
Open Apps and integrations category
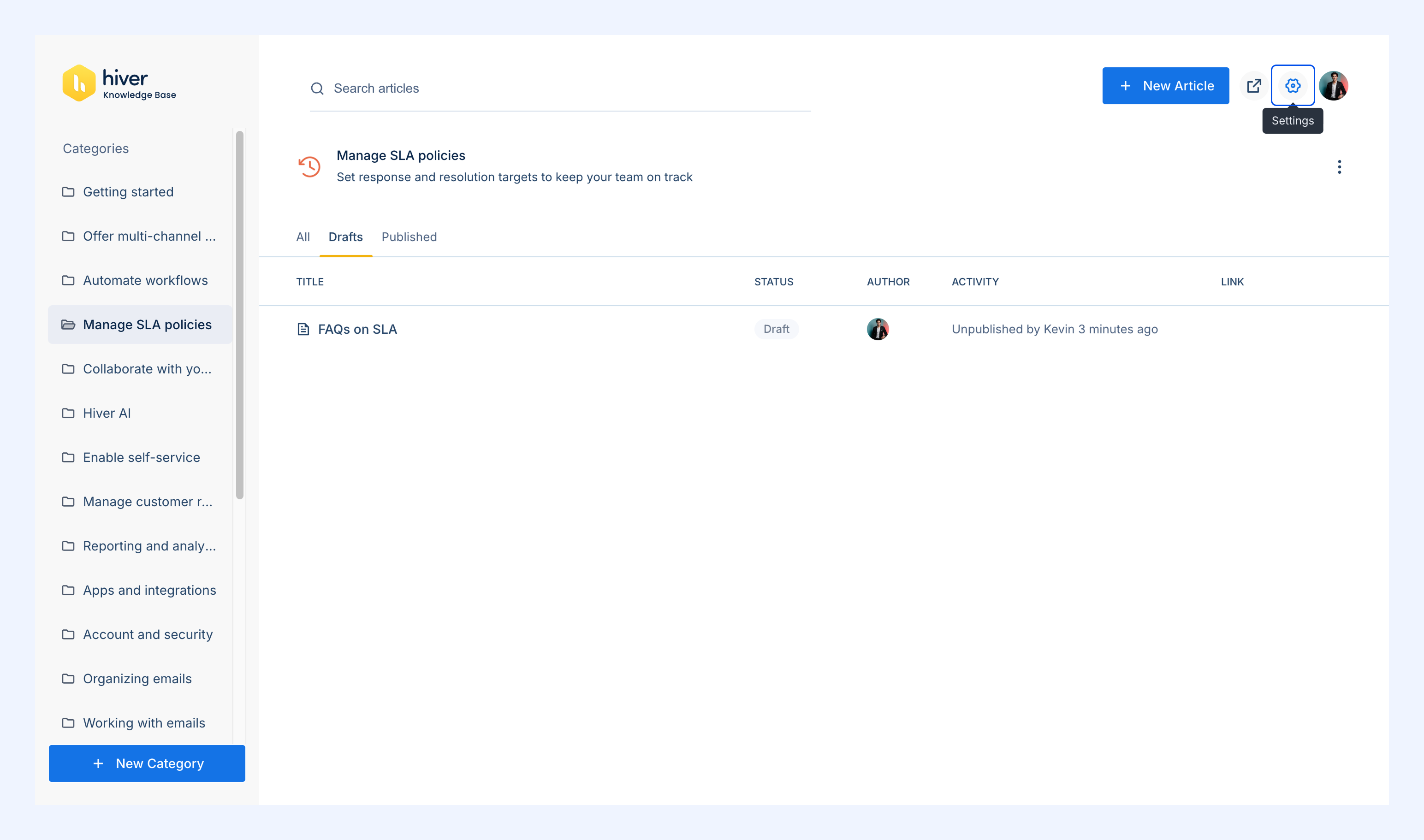(140, 591)
